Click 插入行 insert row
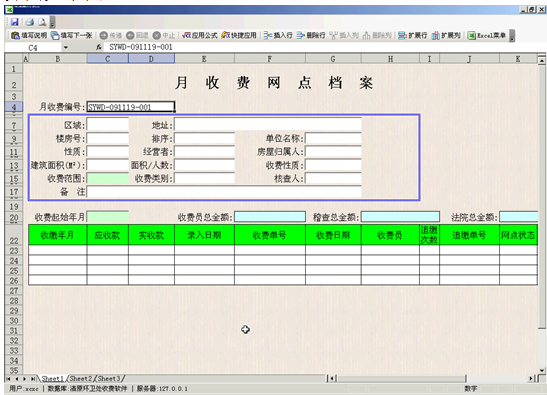Image resolution: width=547 pixels, height=395 pixels. click(x=278, y=35)
